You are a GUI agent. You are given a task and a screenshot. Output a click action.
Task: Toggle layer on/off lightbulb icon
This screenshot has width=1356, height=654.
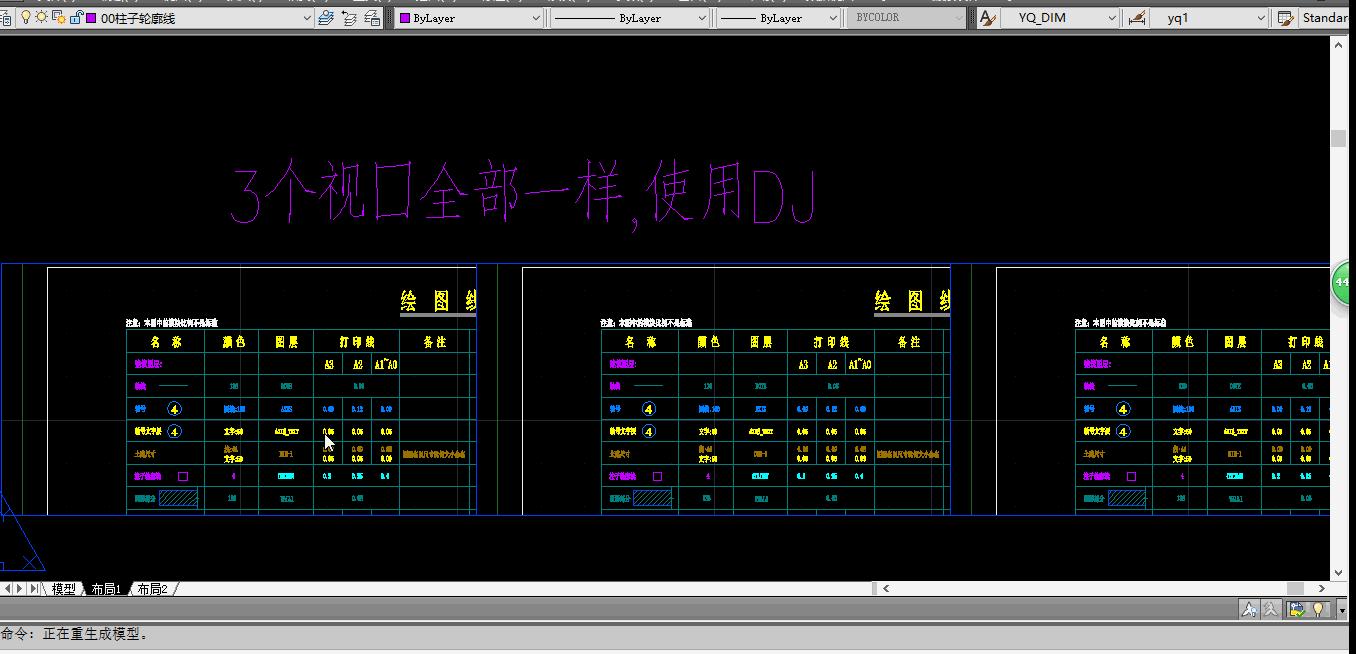(x=26, y=18)
